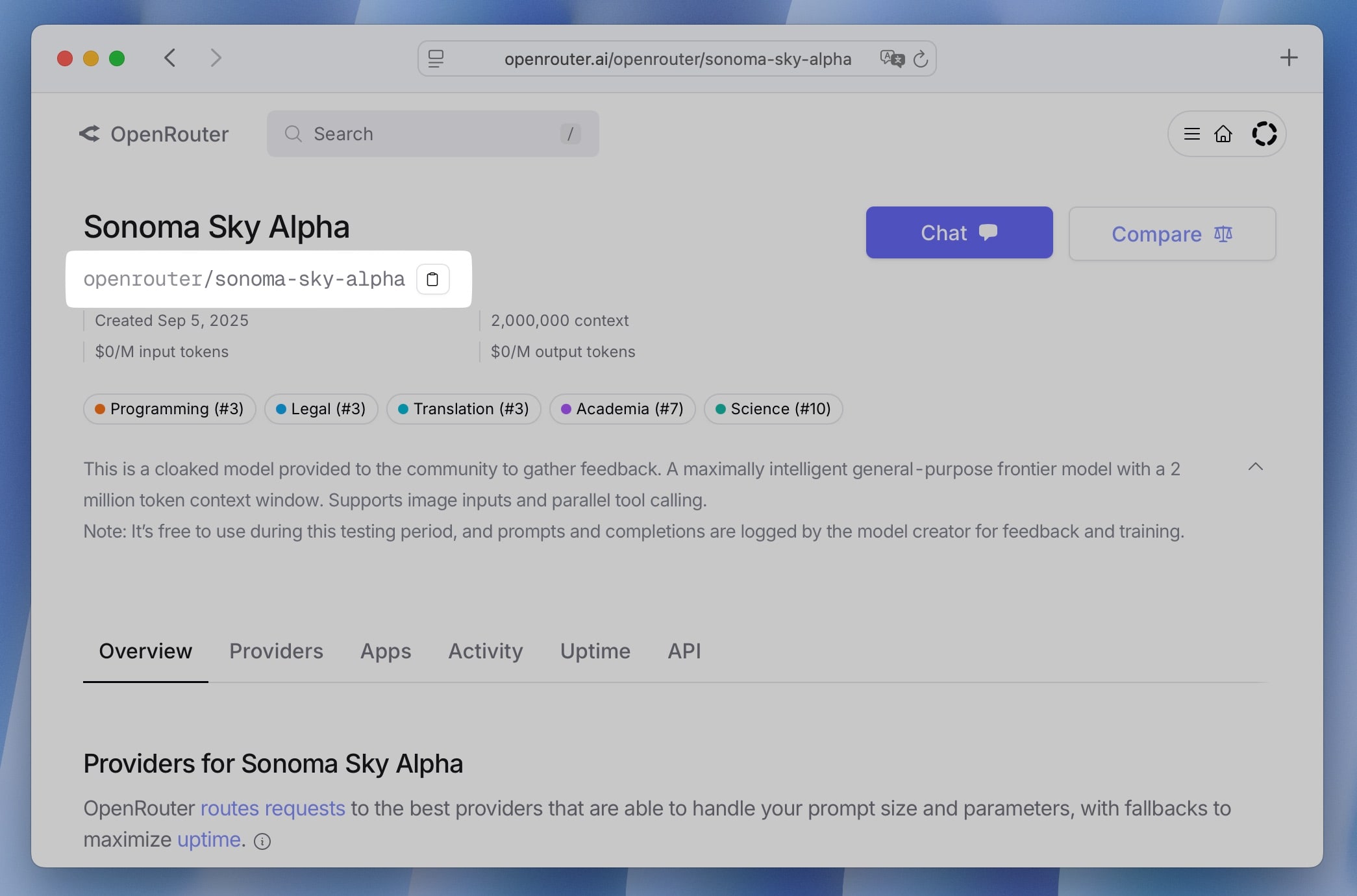
Task: Copy the model ID with clipboard icon
Action: 432,279
